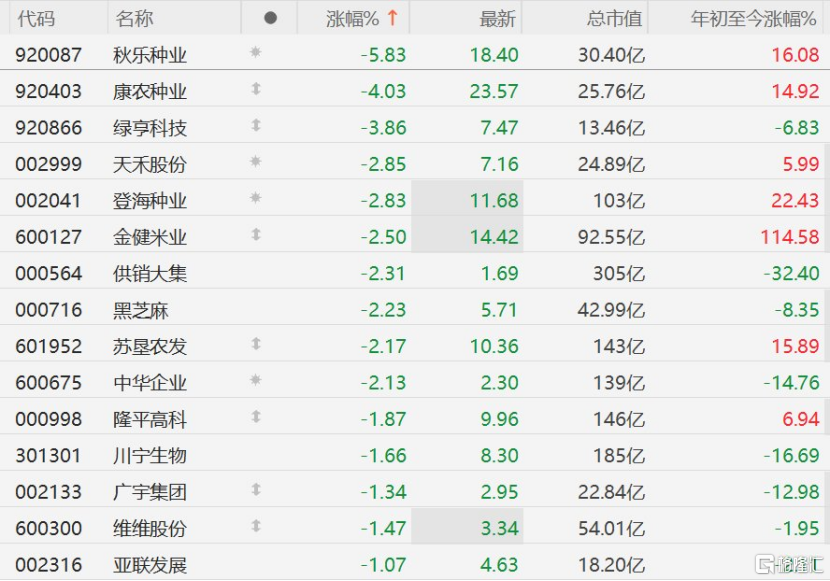Open stock 登海种业

[x=150, y=201]
